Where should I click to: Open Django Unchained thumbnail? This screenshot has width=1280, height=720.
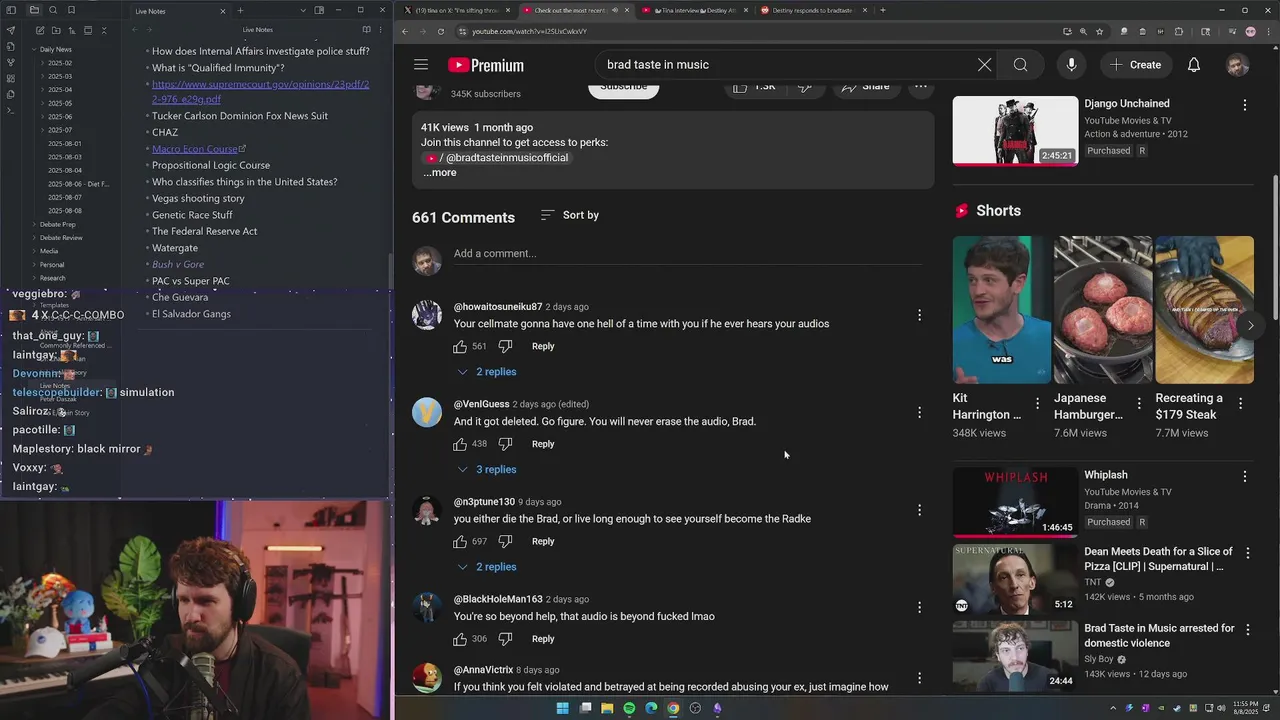(x=1015, y=130)
